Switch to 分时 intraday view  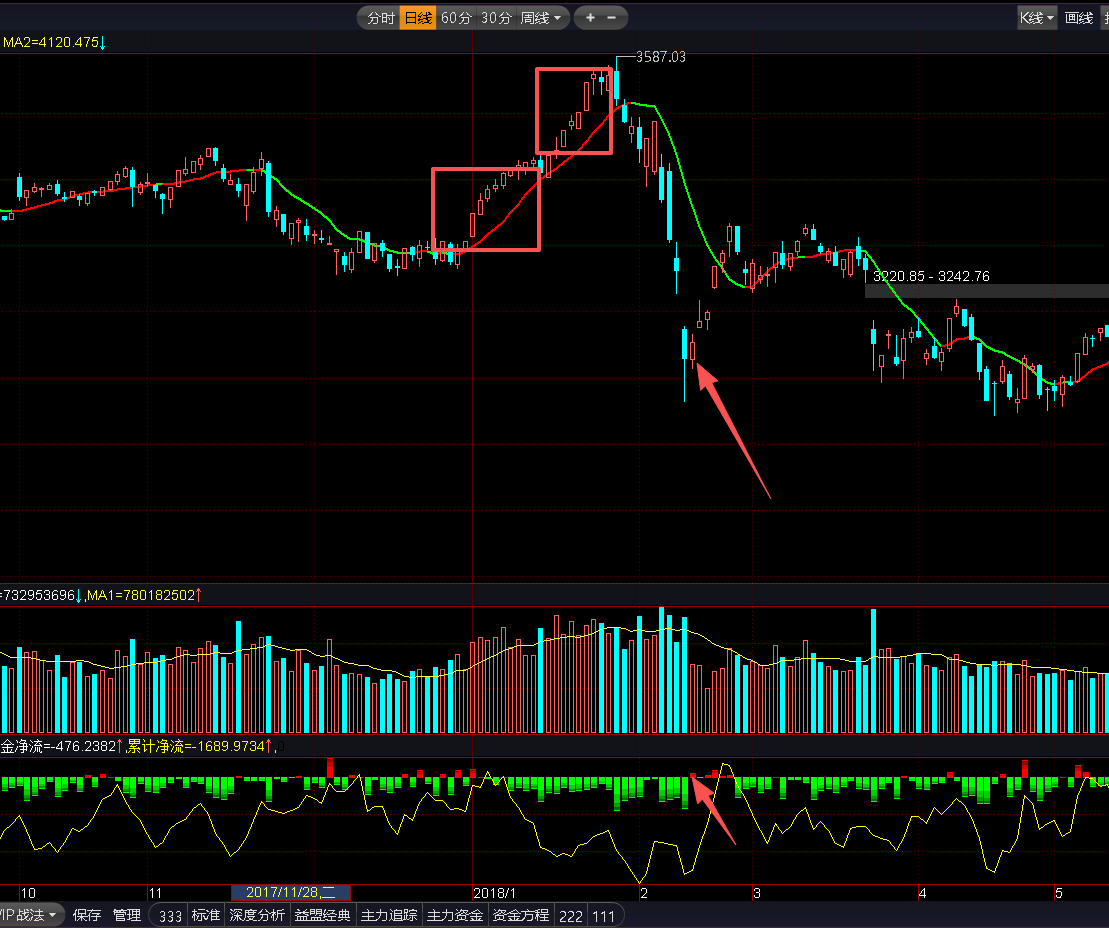(x=380, y=18)
